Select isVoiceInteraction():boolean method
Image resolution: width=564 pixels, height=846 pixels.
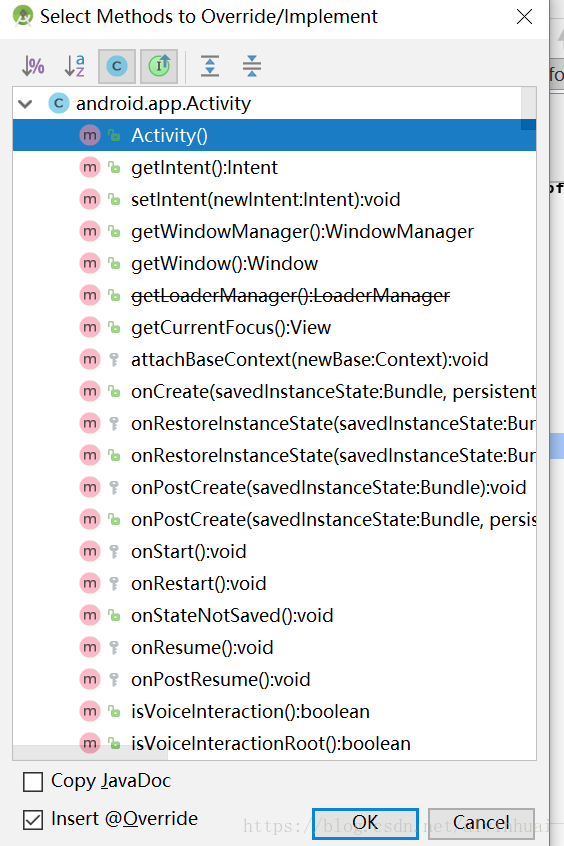pyautogui.click(x=274, y=711)
